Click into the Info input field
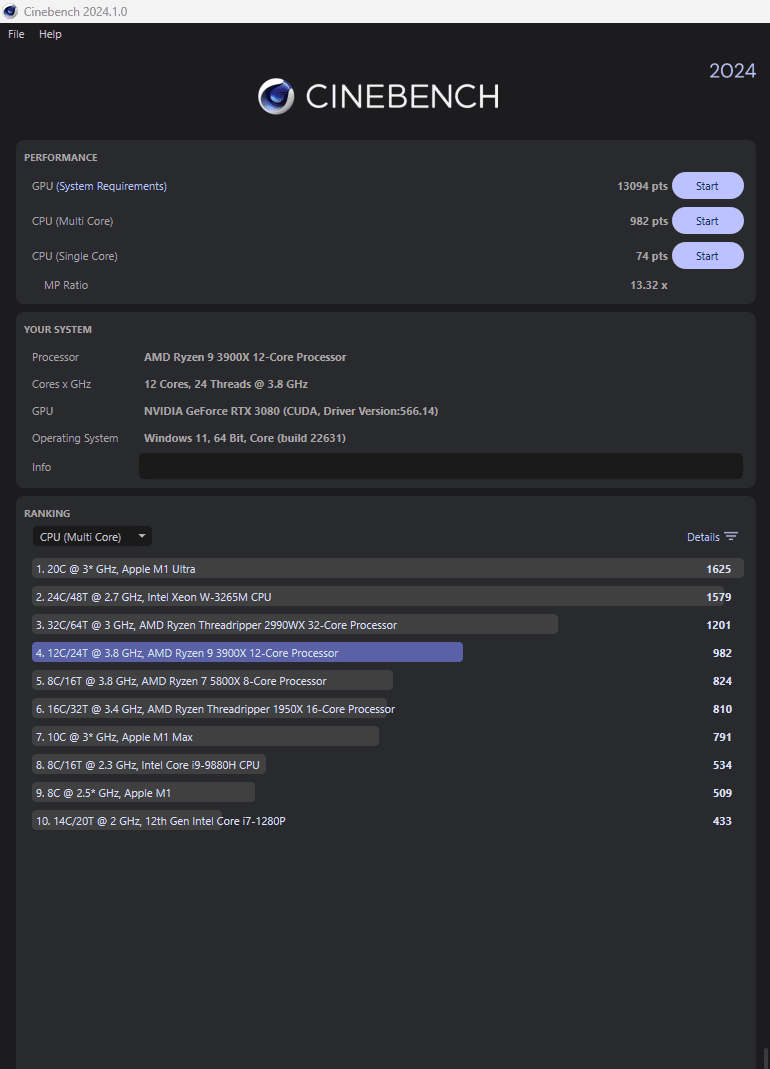Viewport: 770px width, 1069px height. tap(441, 466)
